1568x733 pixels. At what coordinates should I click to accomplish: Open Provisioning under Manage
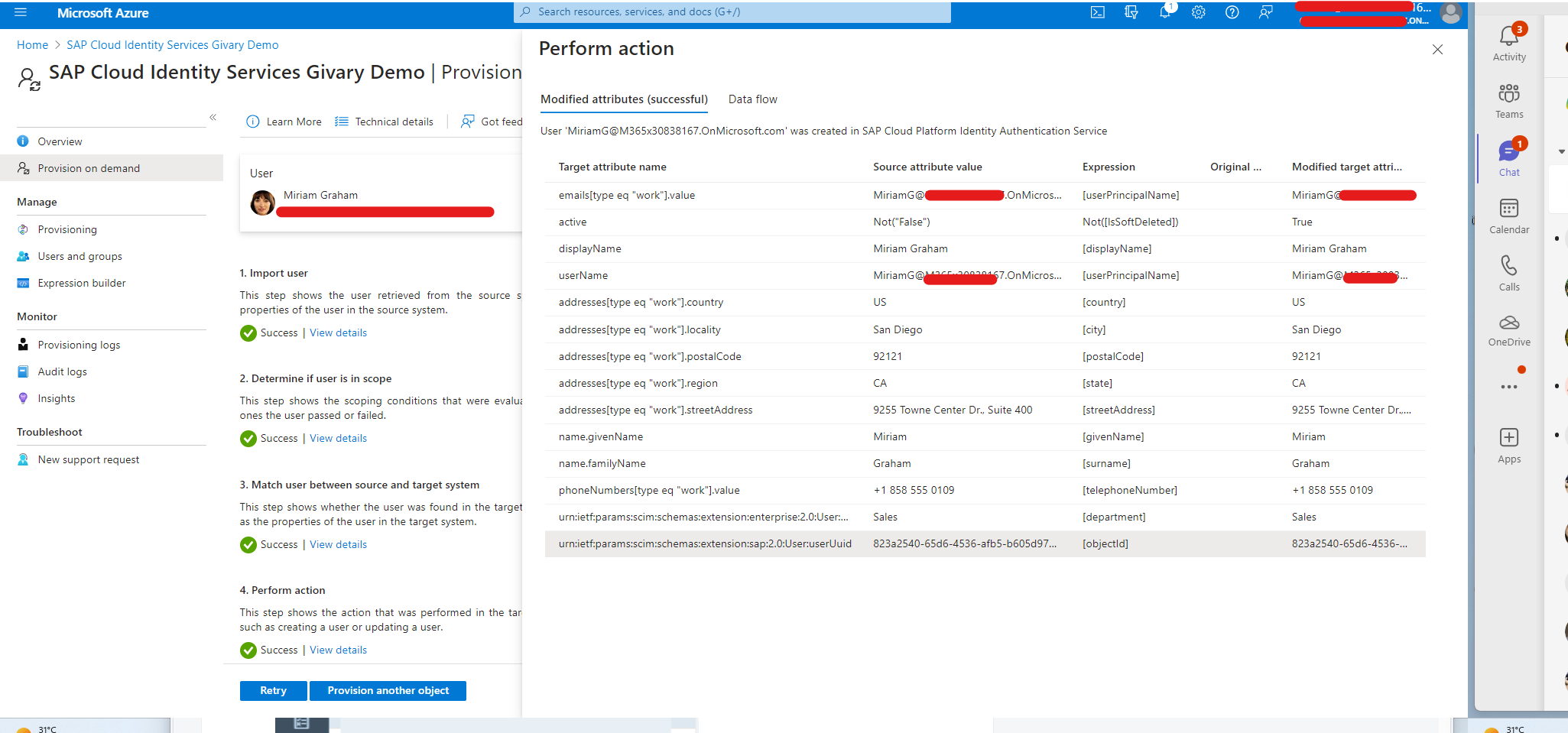tap(67, 229)
